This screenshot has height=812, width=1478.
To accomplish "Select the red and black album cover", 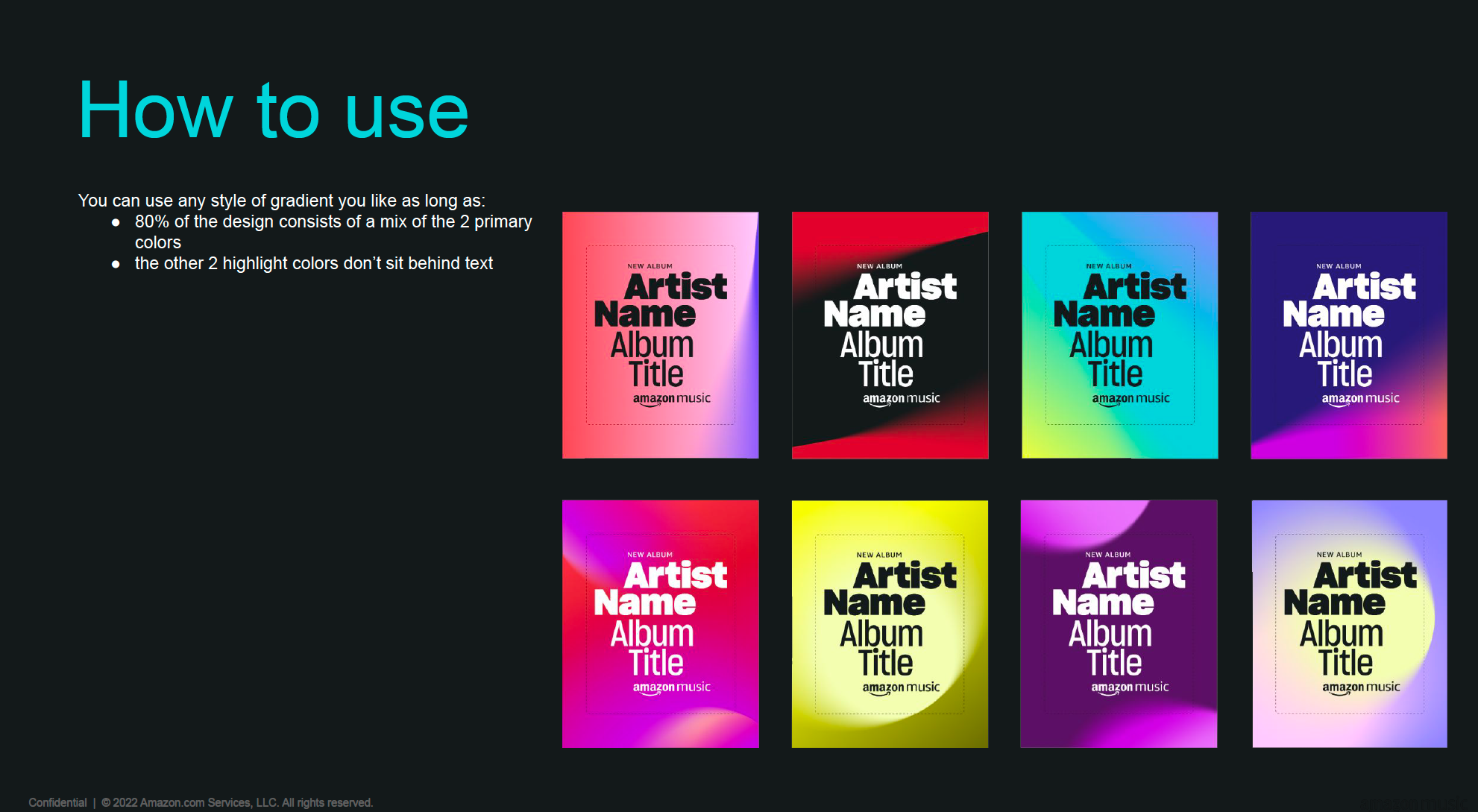I will 890,335.
